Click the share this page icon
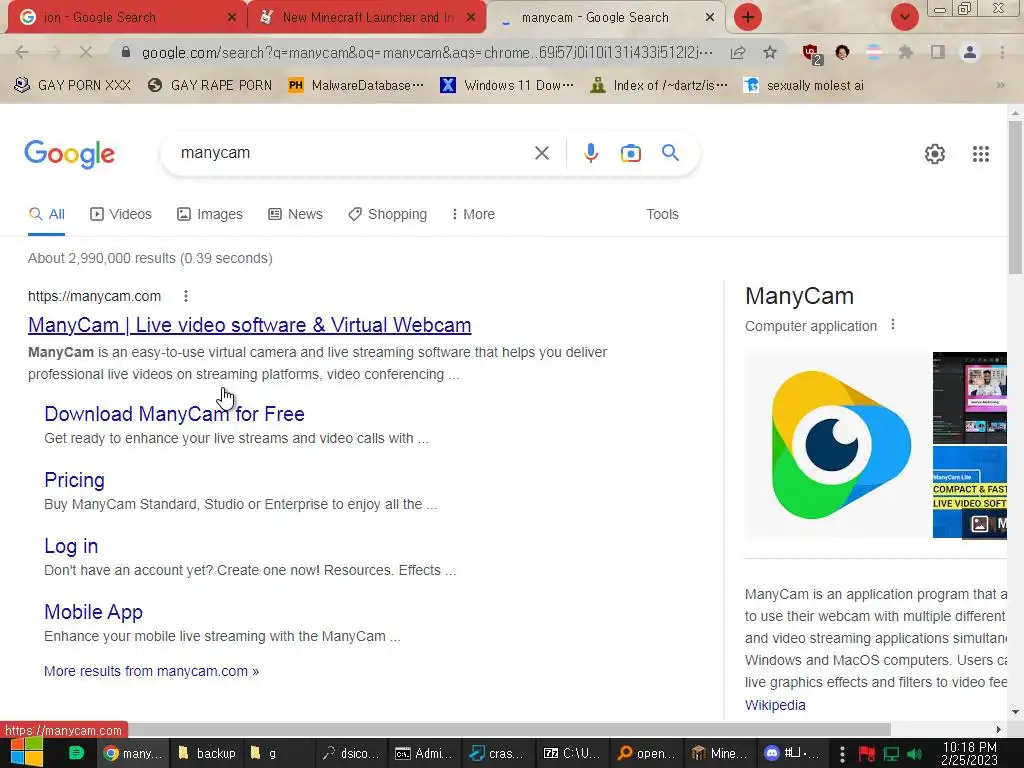Image resolution: width=1024 pixels, height=768 pixels. coord(738,52)
